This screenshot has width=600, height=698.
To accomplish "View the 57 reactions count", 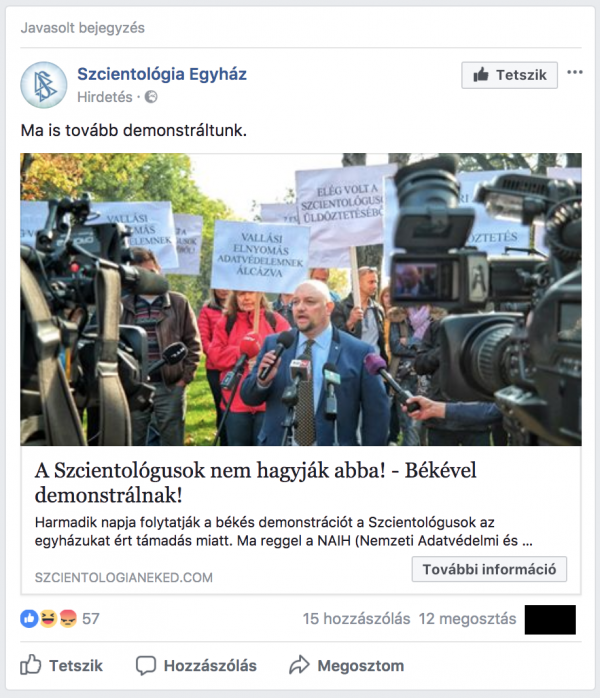I will click(x=91, y=619).
